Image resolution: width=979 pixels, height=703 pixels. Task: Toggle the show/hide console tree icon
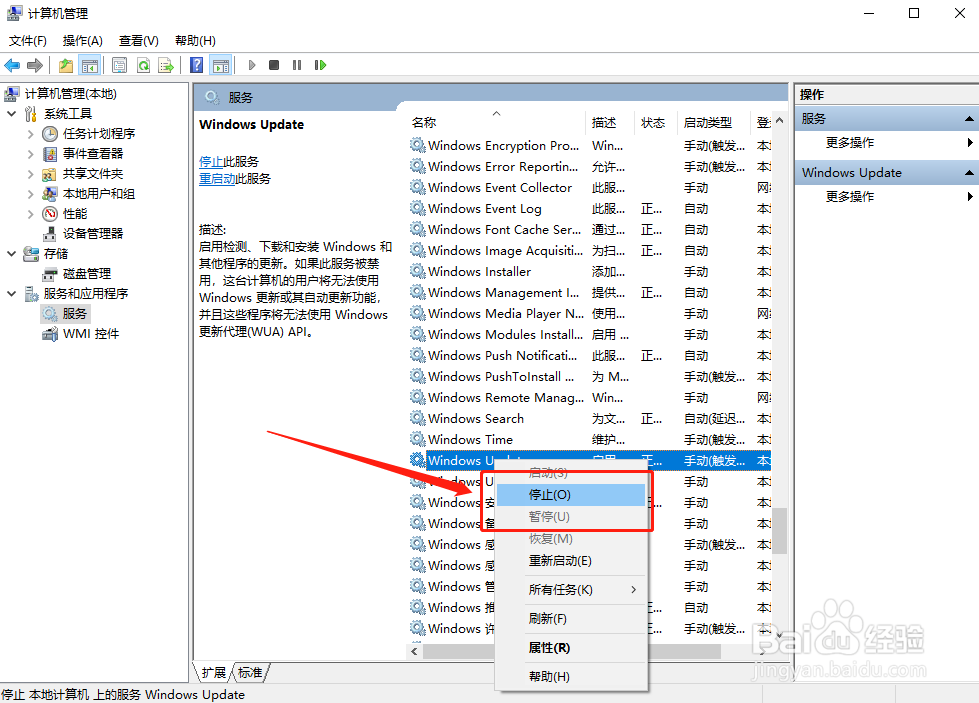pyautogui.click(x=90, y=65)
